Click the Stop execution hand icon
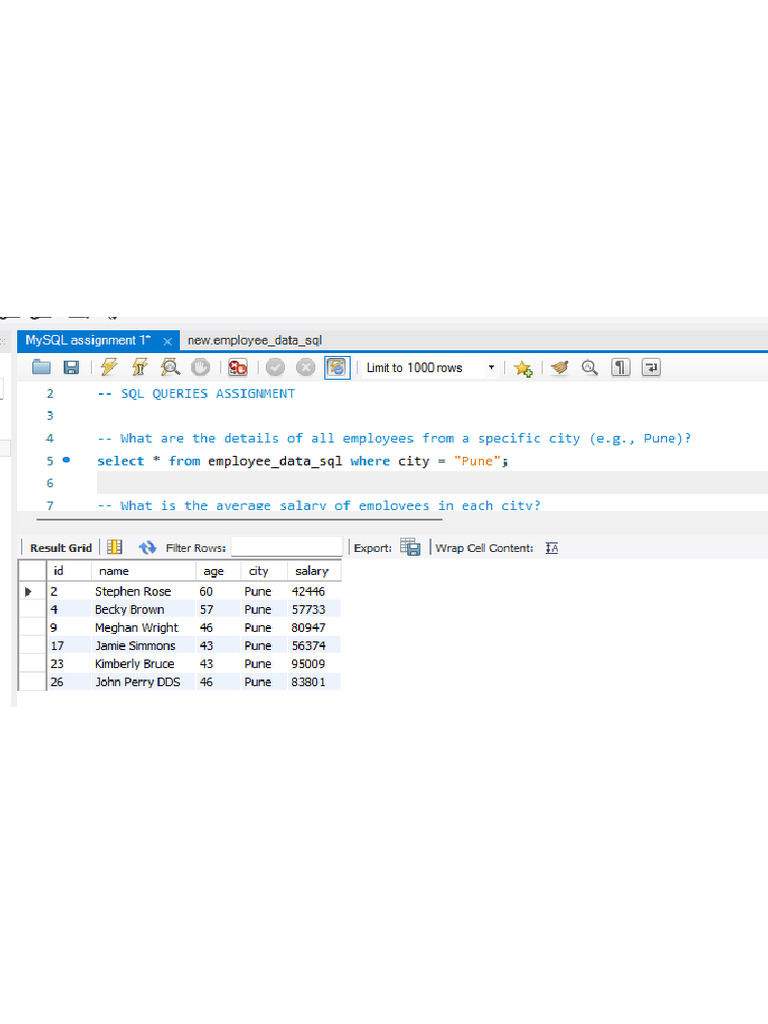This screenshot has height=1024, width=768. [200, 368]
